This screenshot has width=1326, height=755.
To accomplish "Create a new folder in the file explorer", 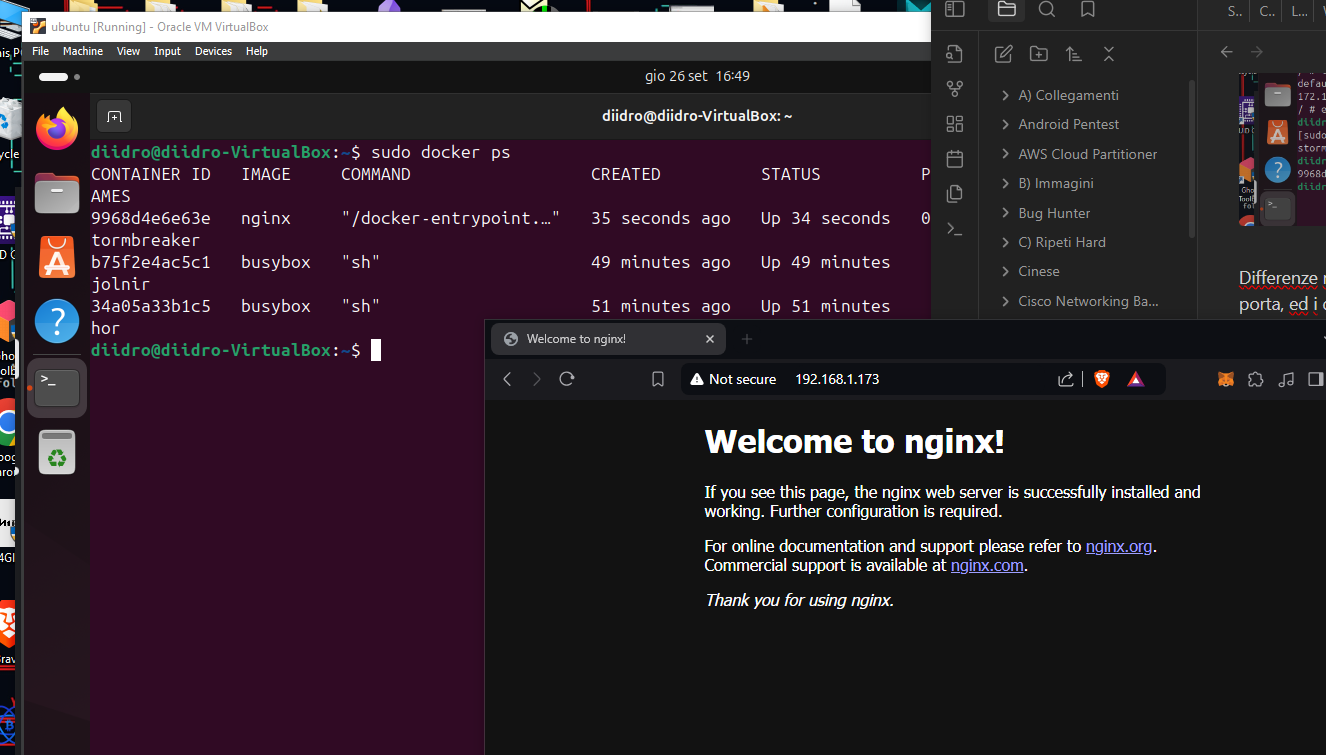I will (1039, 53).
